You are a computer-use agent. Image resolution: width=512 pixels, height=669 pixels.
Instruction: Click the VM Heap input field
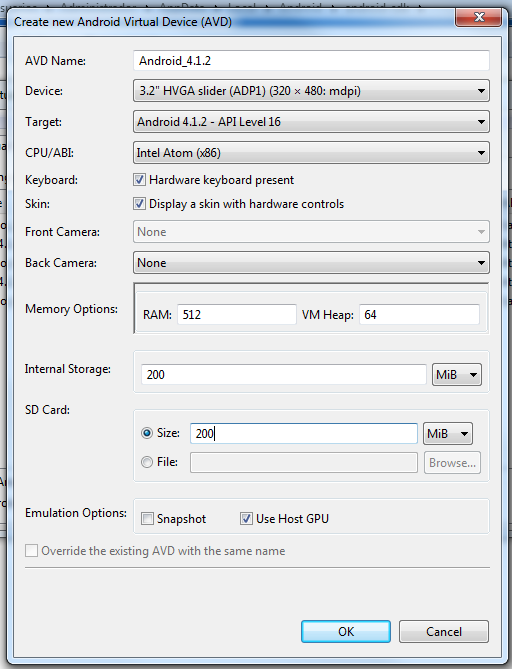[419, 314]
